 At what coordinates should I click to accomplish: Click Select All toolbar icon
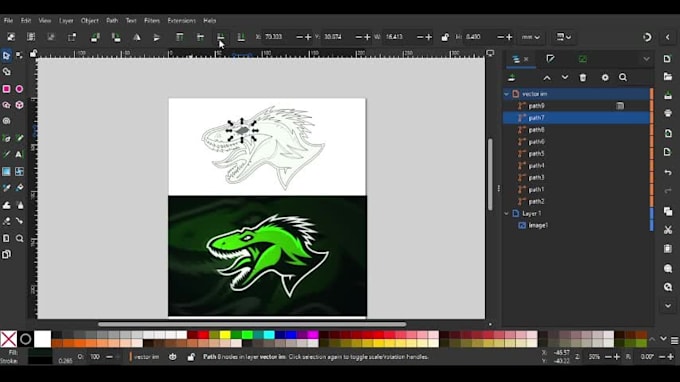(x=11, y=37)
